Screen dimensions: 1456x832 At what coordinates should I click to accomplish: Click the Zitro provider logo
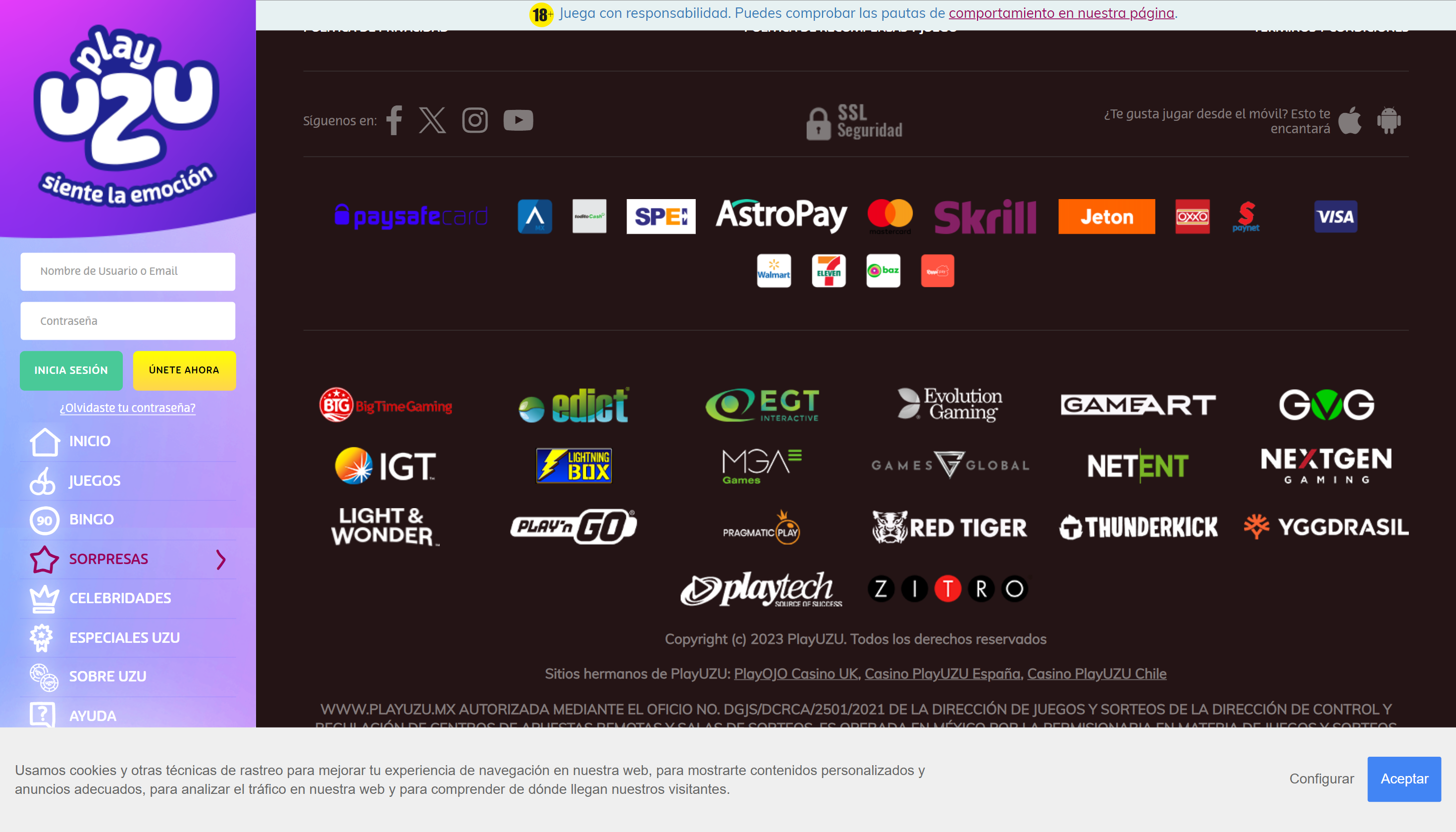[948, 588]
